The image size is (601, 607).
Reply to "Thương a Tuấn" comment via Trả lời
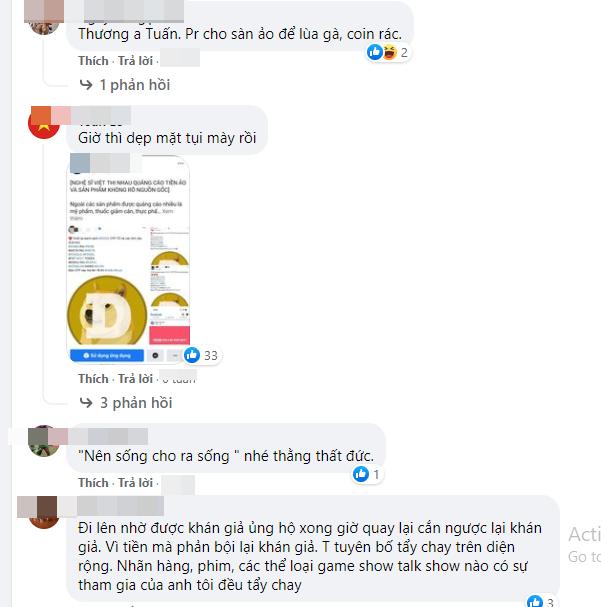pos(135,61)
